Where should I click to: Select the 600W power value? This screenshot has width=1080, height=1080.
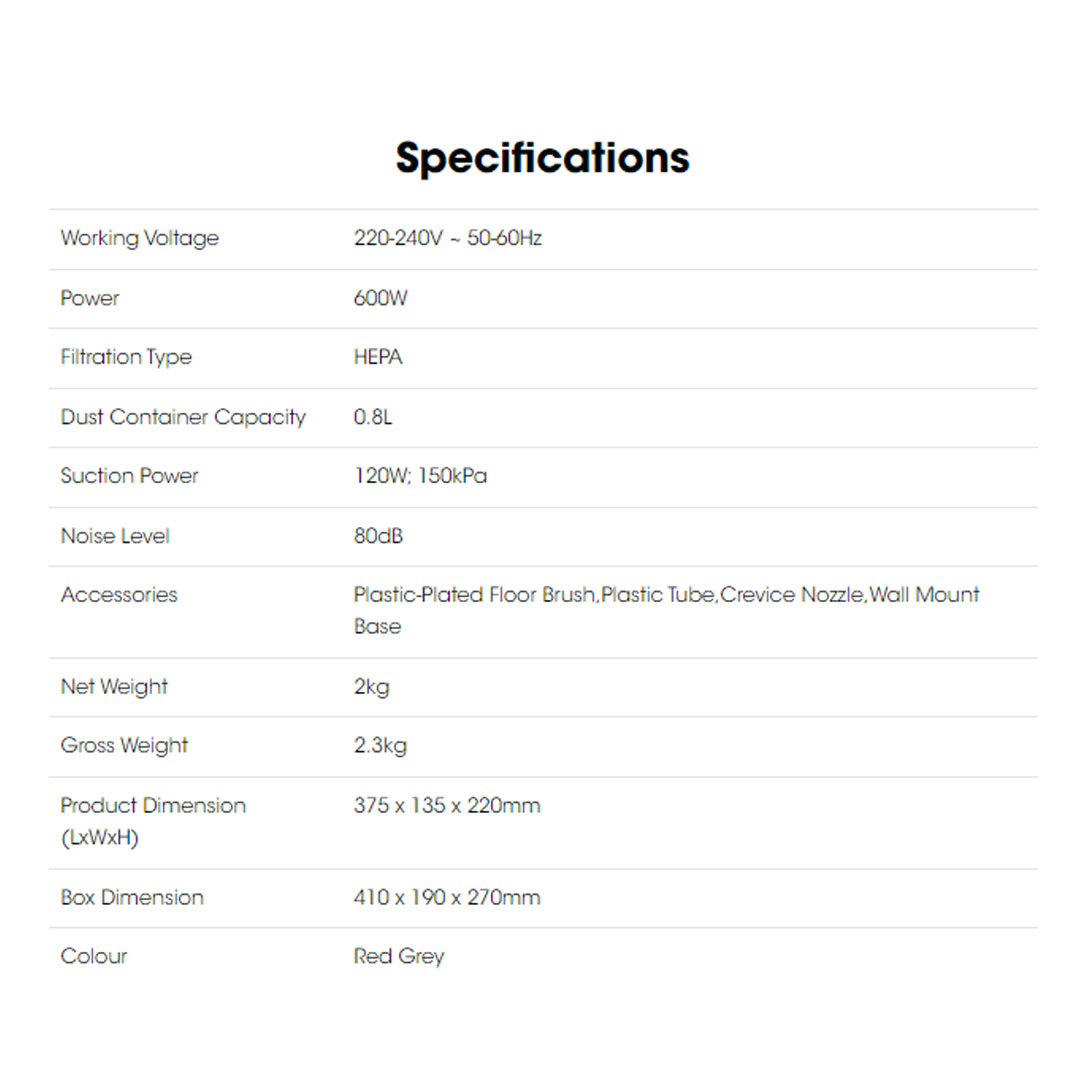(380, 298)
